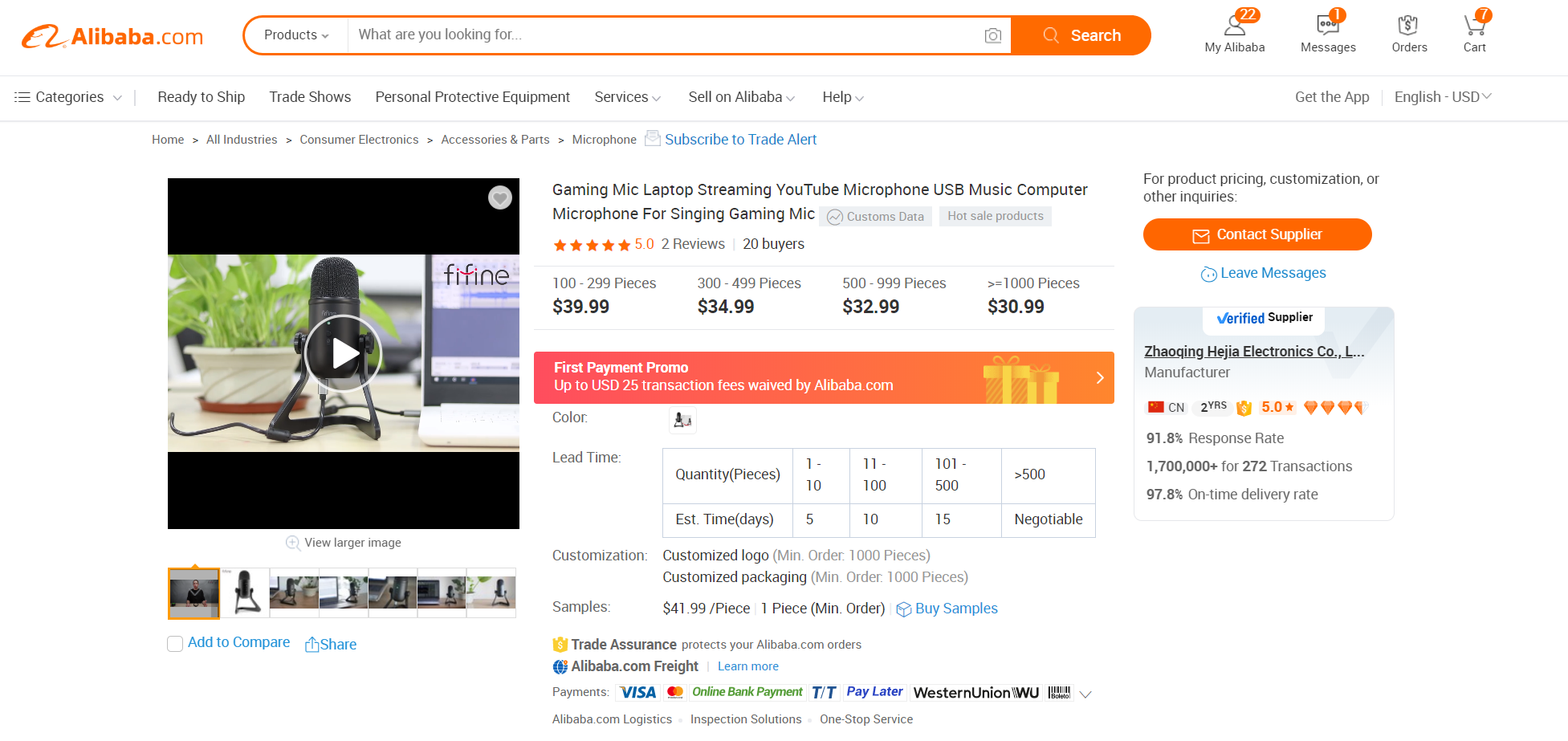
Task: Expand the Services dropdown
Action: [x=627, y=97]
